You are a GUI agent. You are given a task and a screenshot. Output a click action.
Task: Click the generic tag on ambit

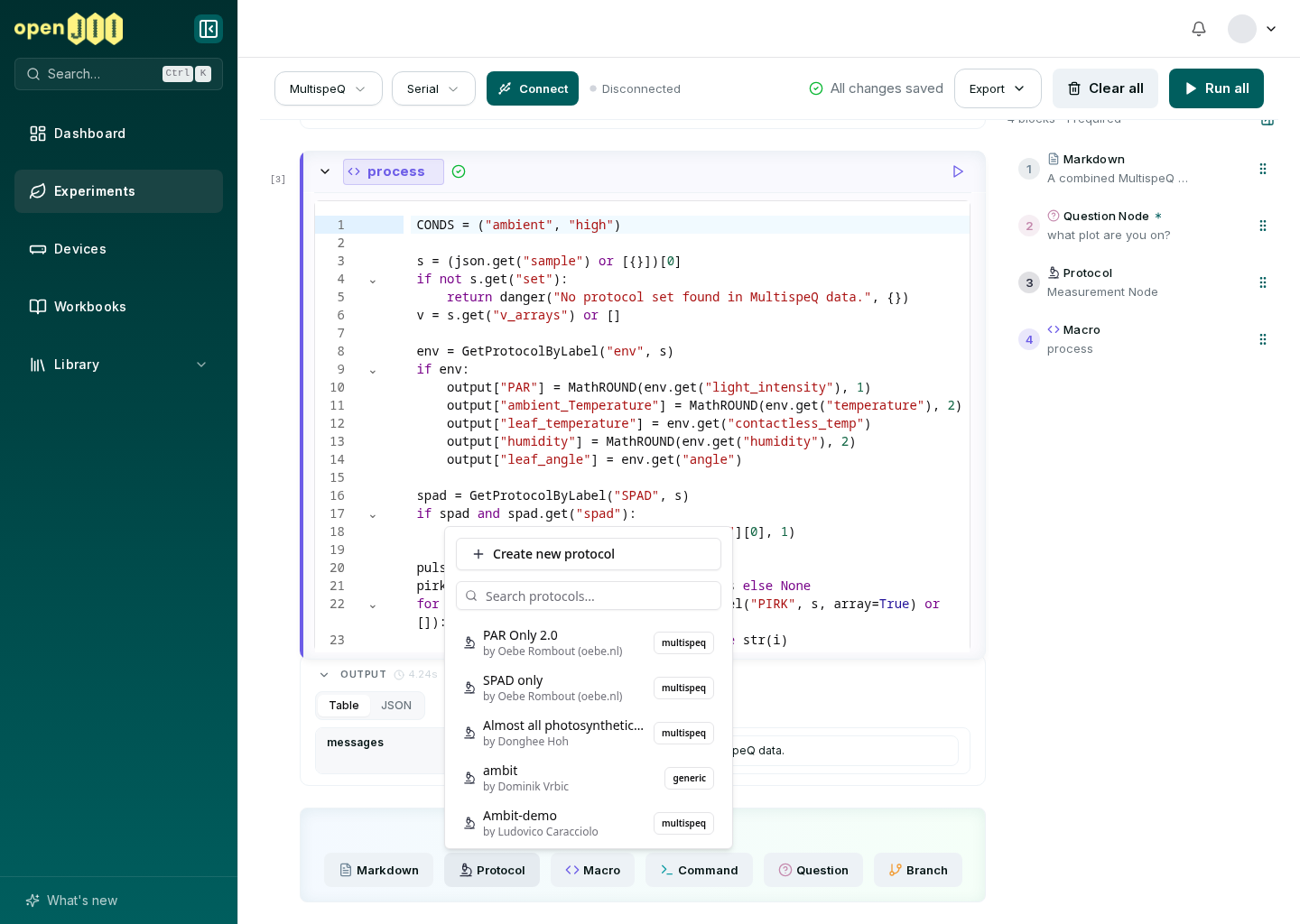690,778
